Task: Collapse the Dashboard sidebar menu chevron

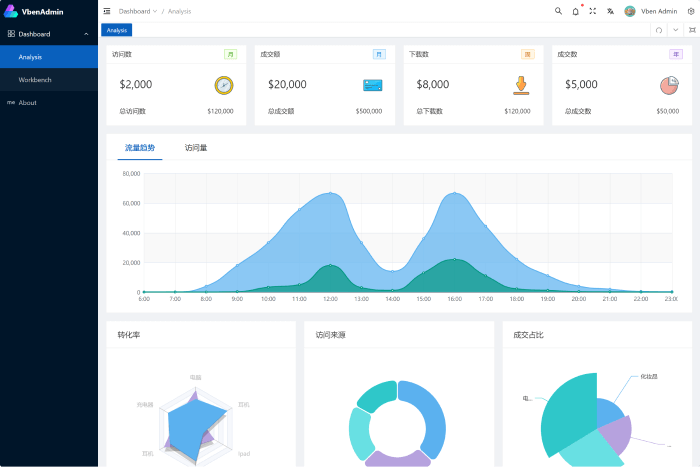Action: [x=86, y=34]
